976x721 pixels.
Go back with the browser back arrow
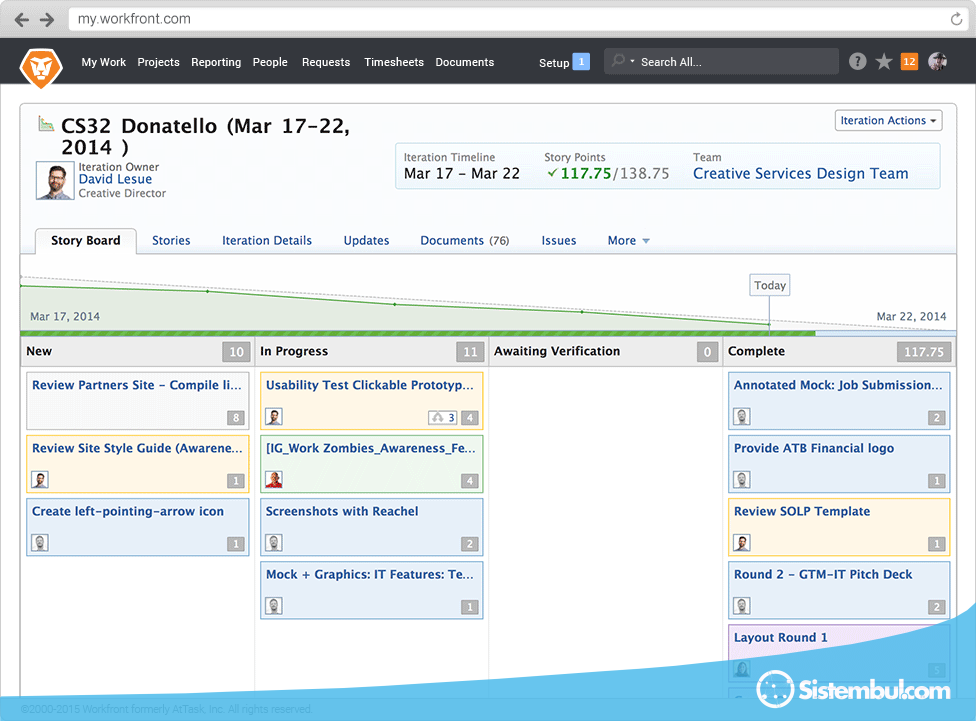click(22, 20)
